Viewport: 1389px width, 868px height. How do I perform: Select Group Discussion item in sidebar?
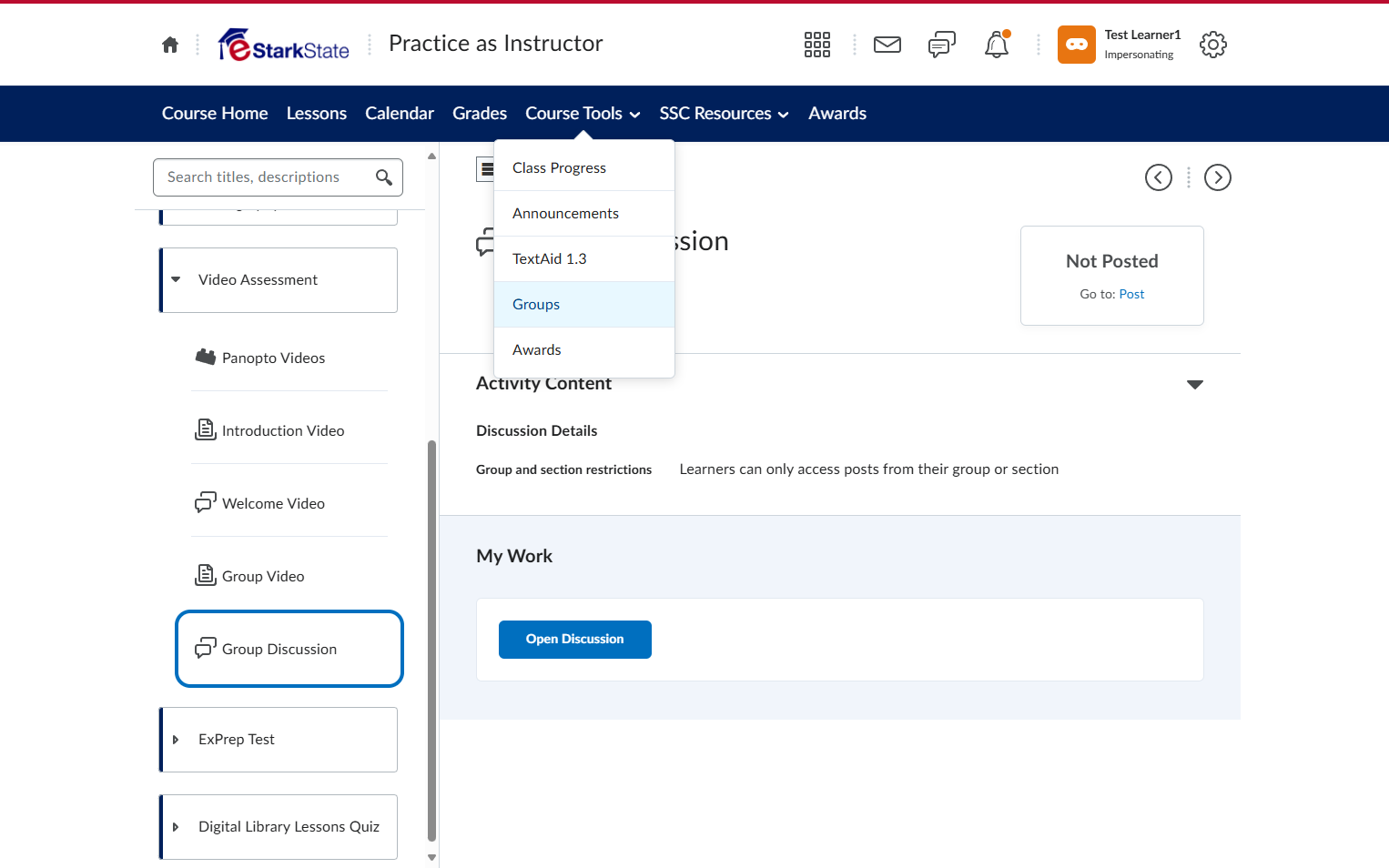[x=289, y=649]
